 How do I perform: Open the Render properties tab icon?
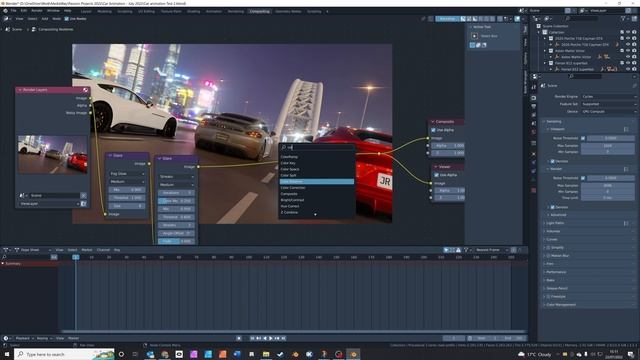tap(533, 98)
